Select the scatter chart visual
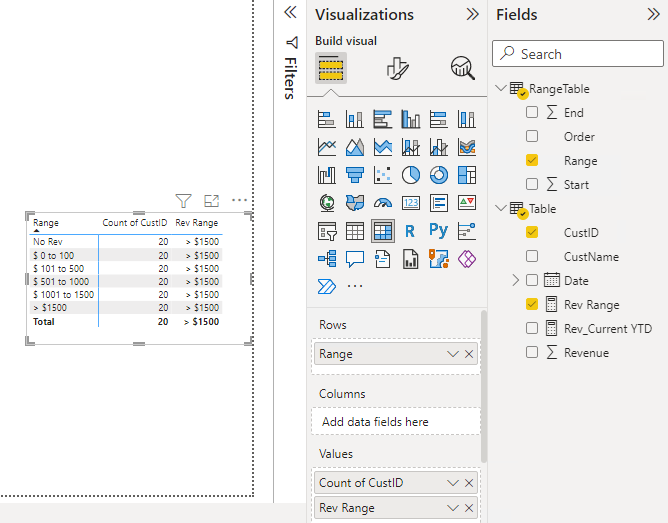The image size is (668, 523). click(383, 175)
